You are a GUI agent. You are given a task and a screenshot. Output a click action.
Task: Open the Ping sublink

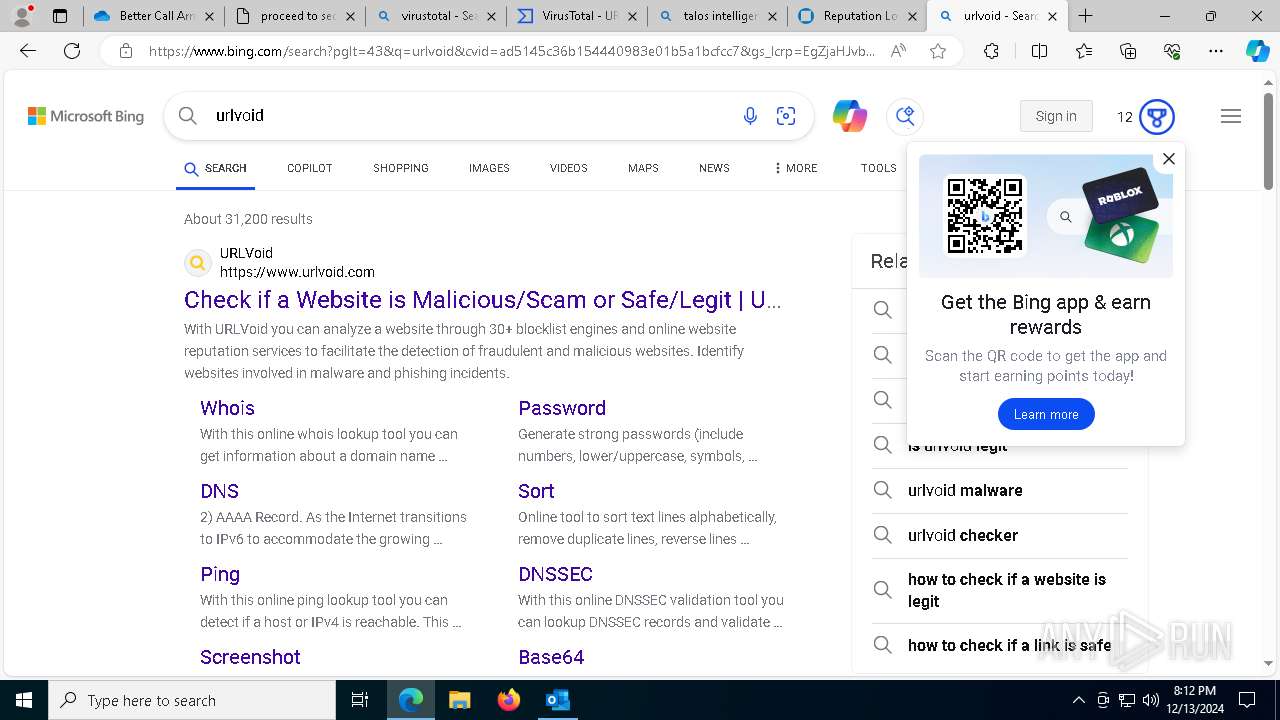pos(220,574)
